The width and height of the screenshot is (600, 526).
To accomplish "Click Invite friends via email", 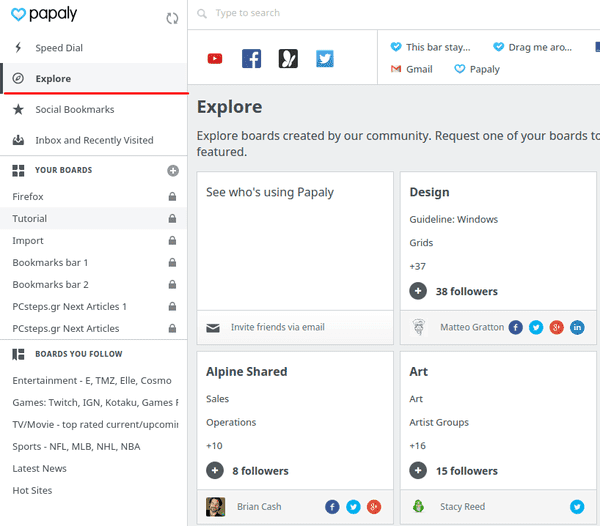I will (277, 327).
